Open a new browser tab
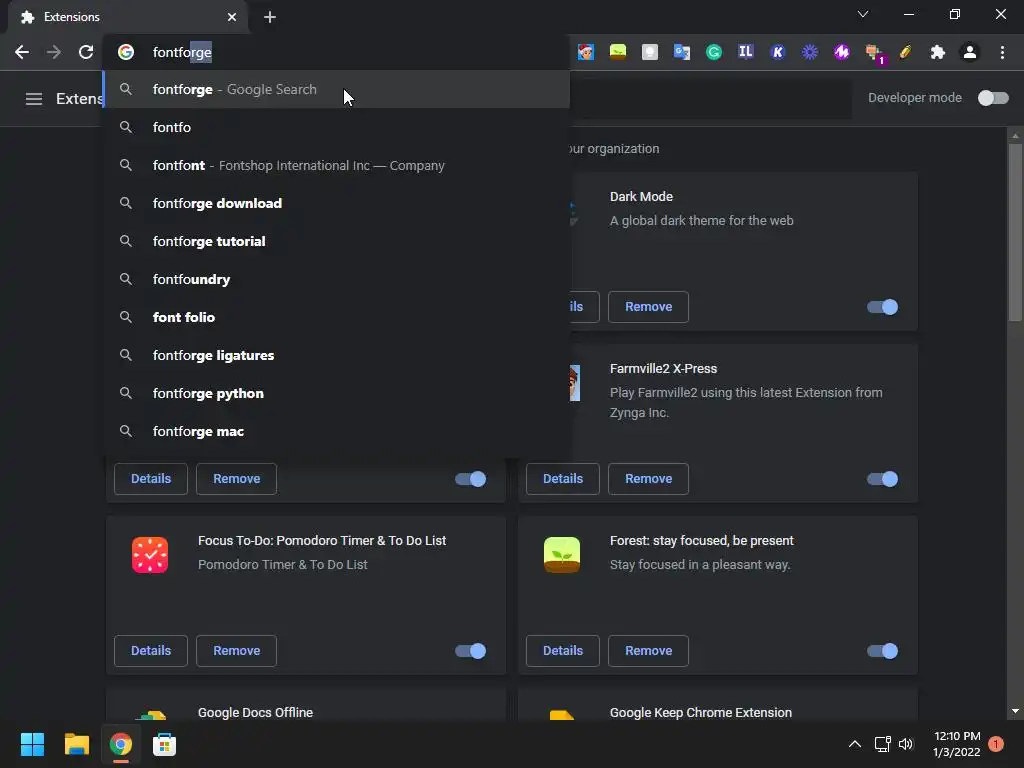 270,17
